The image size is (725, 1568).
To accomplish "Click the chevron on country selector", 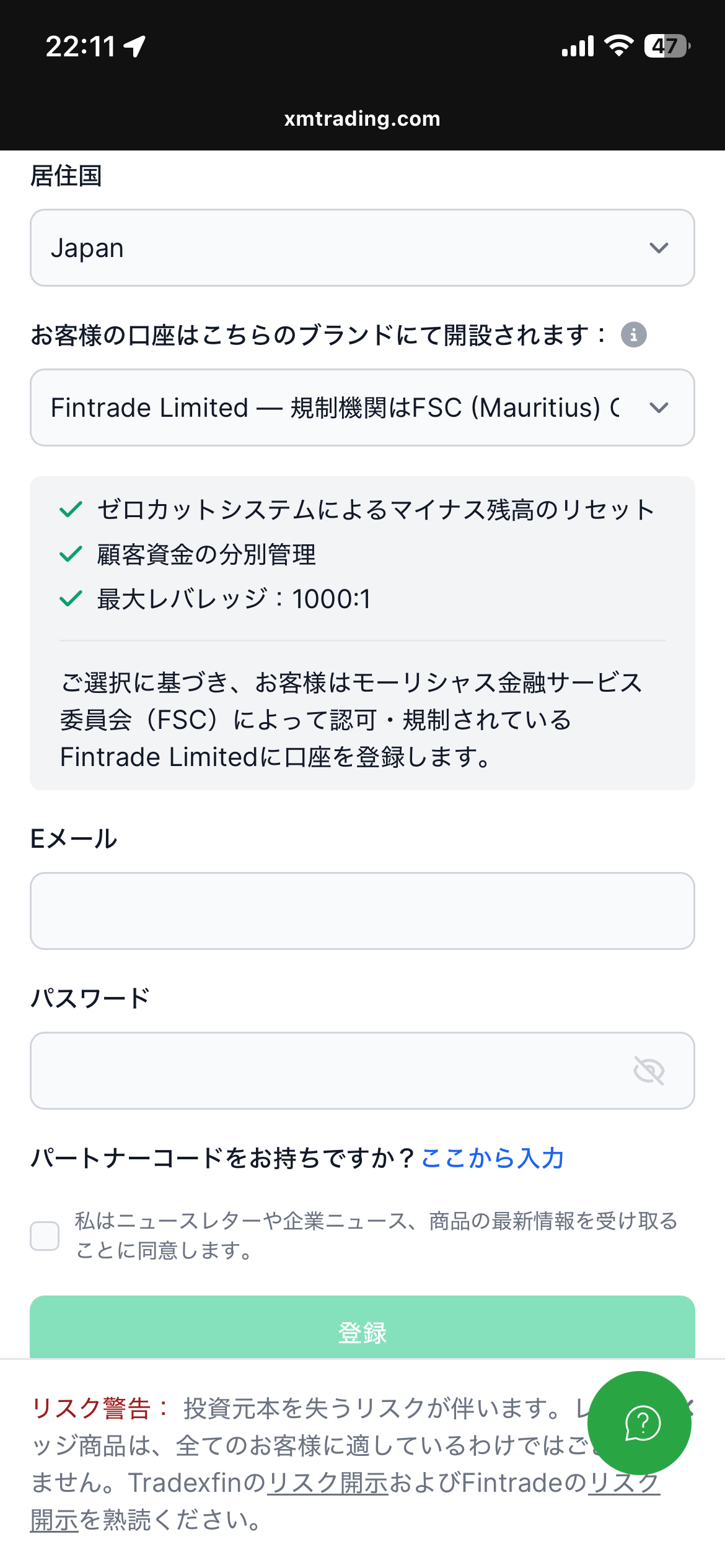I will point(659,248).
